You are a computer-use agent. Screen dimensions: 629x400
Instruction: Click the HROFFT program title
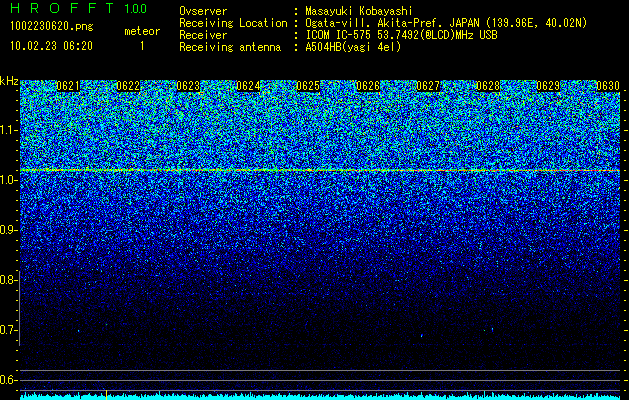coord(62,8)
